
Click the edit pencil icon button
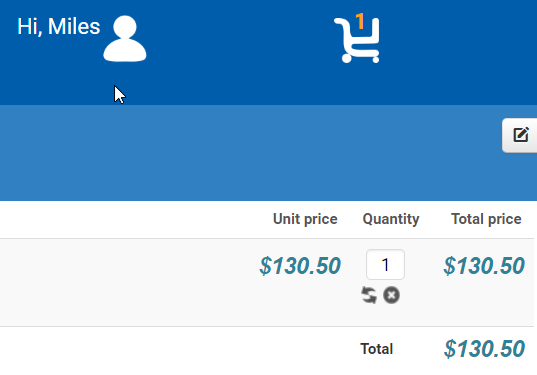coord(520,135)
